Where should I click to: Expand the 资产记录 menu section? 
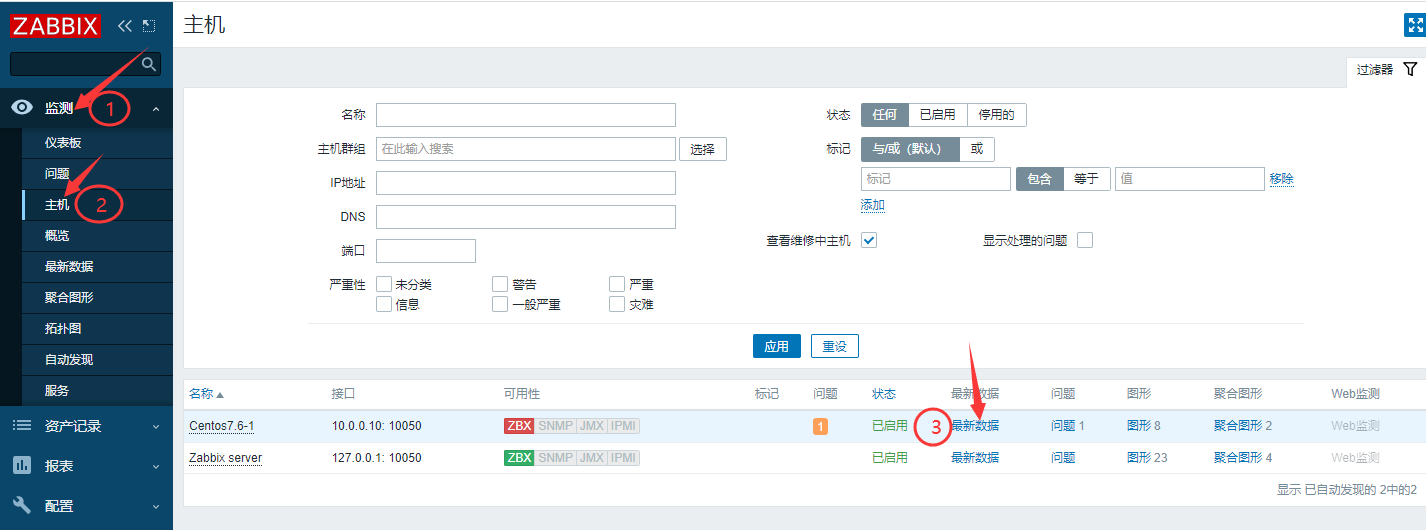coord(155,426)
